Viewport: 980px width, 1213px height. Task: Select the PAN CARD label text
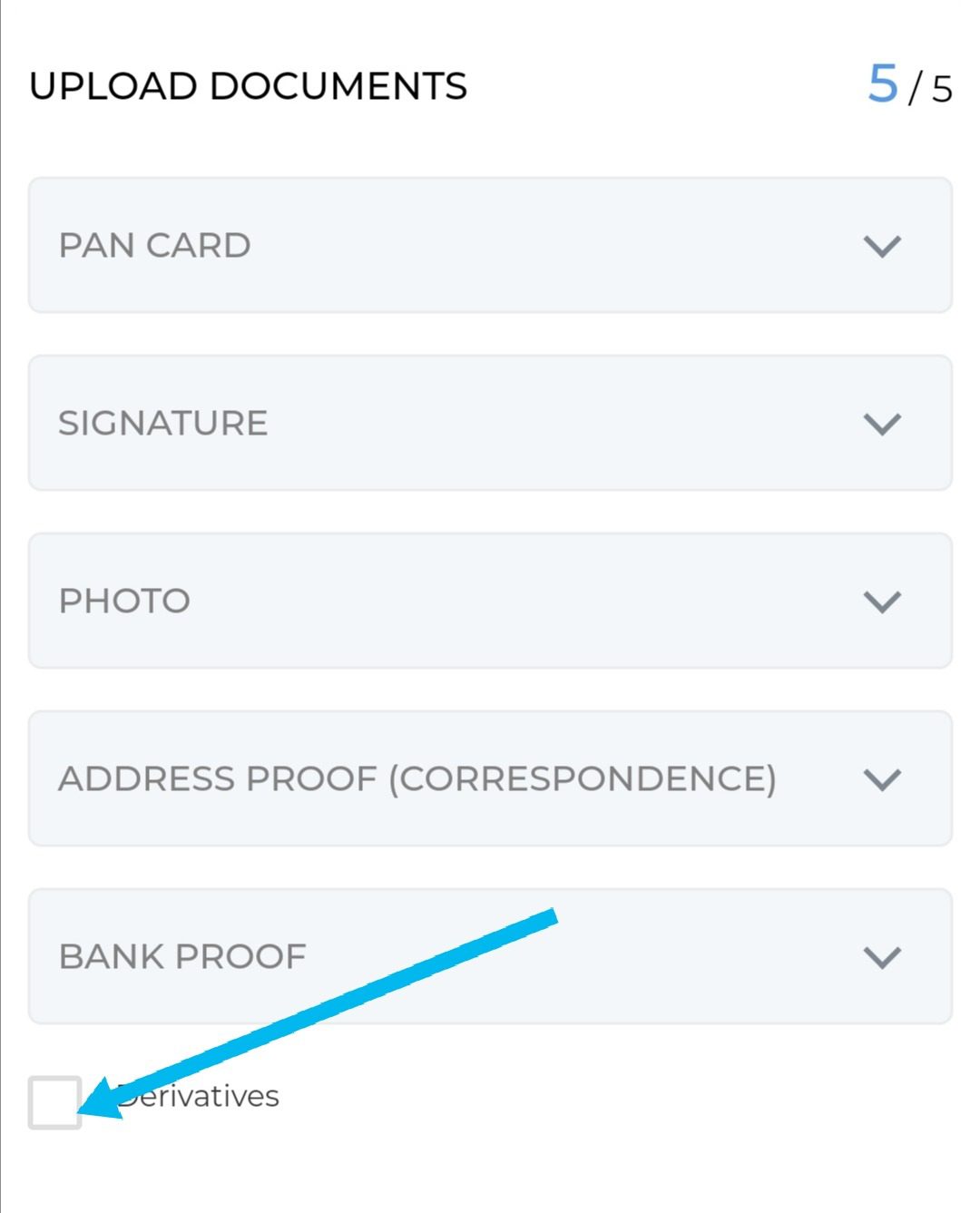(x=154, y=246)
